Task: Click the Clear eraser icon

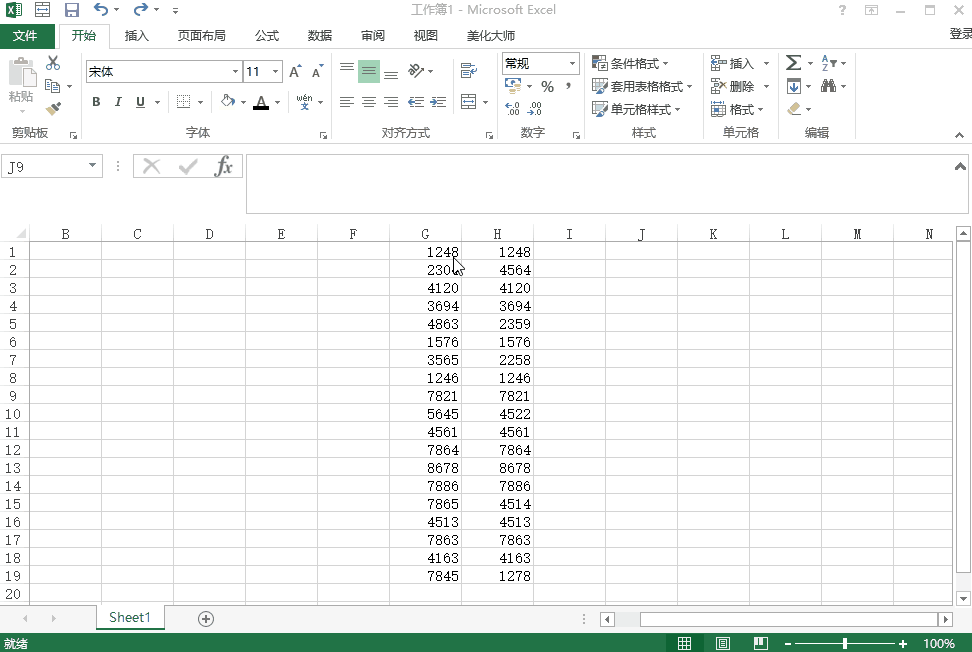Action: click(794, 109)
